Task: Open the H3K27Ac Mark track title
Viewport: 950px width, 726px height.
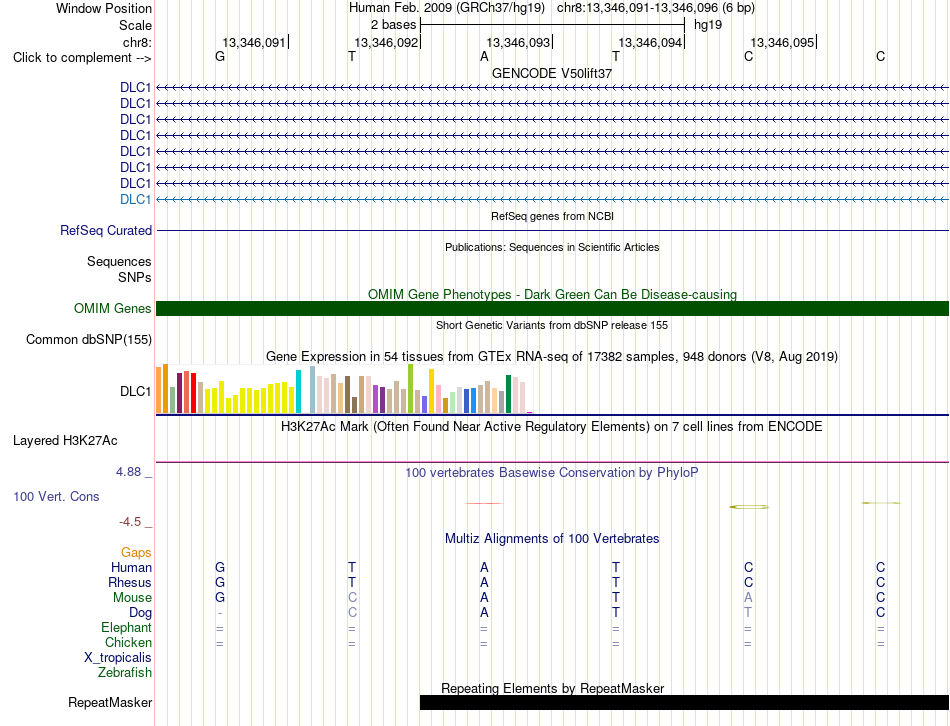Action: pos(552,427)
